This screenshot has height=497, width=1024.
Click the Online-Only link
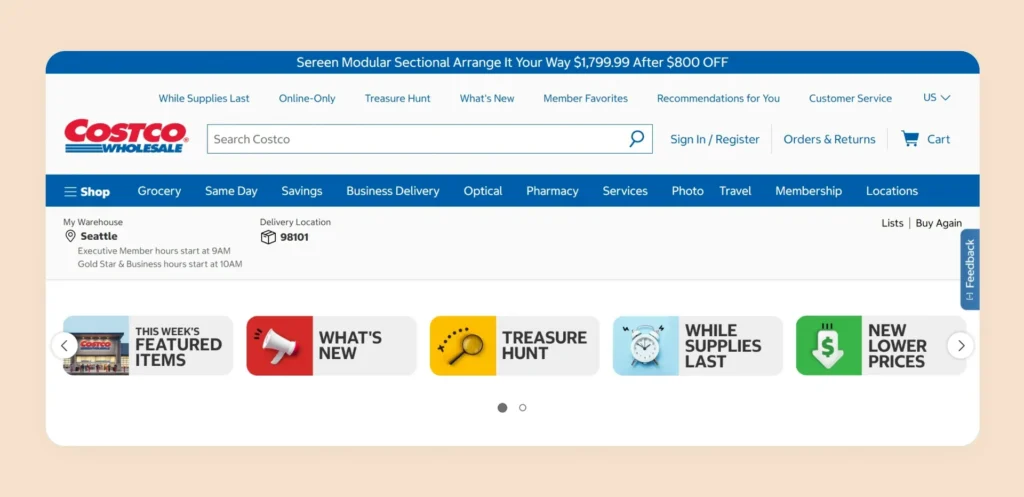[x=307, y=99]
